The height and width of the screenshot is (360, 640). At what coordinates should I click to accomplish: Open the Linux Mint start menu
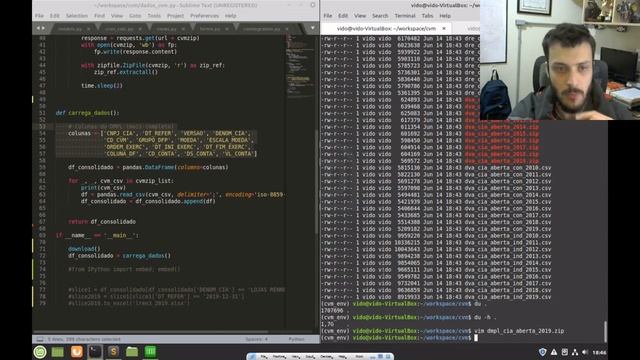40,352
